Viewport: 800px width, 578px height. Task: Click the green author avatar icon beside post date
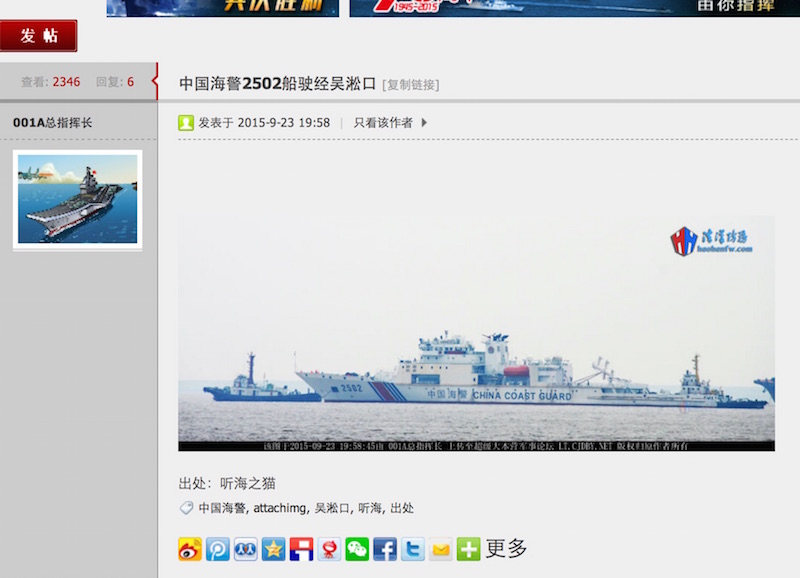(x=186, y=122)
